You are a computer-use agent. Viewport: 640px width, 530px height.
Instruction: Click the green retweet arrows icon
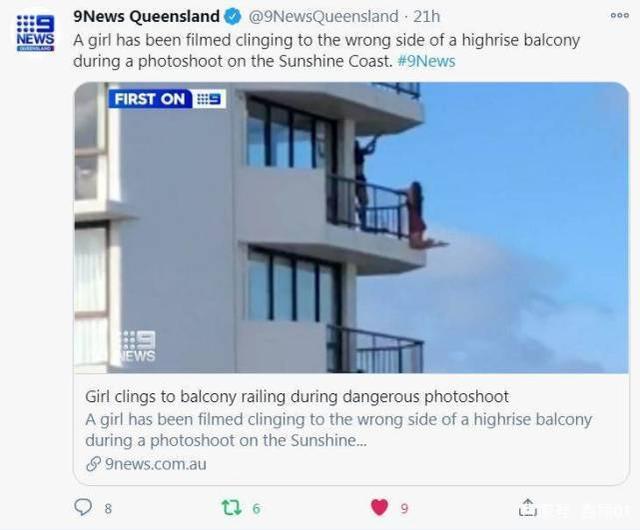(231, 508)
